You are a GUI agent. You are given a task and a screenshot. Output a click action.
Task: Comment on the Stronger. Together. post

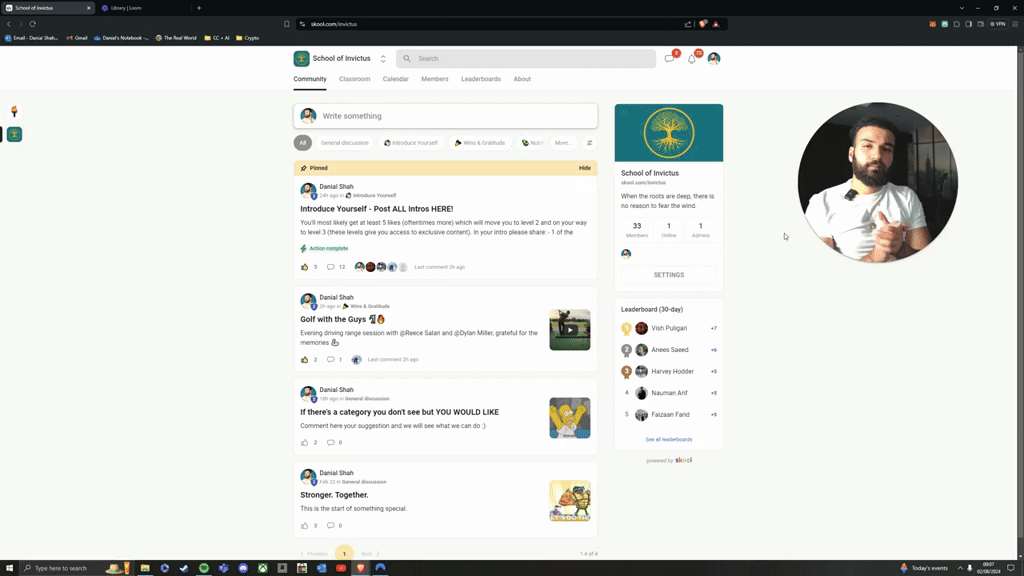click(331, 526)
